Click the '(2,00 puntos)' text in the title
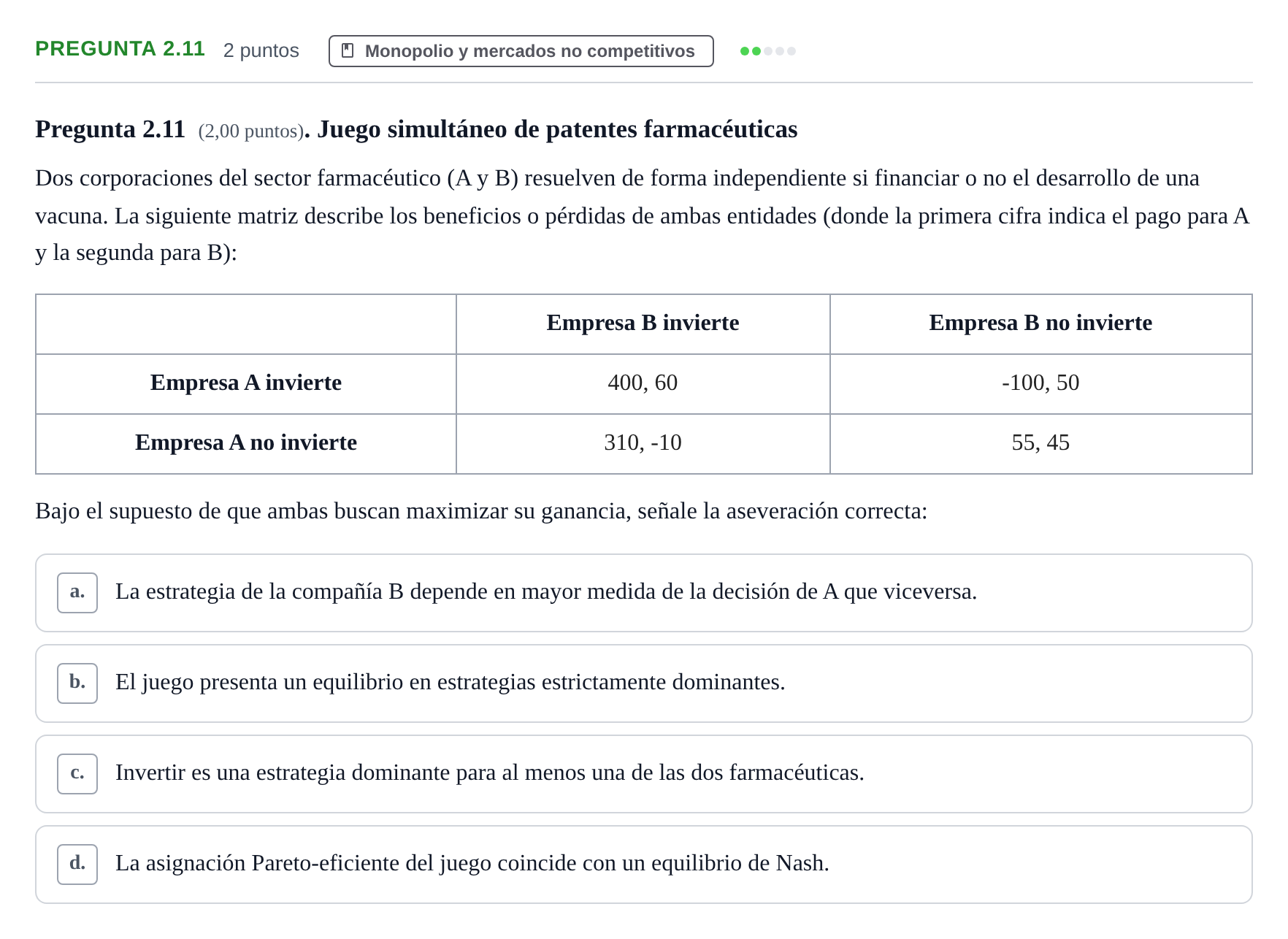This screenshot has width=1288, height=939. click(251, 131)
